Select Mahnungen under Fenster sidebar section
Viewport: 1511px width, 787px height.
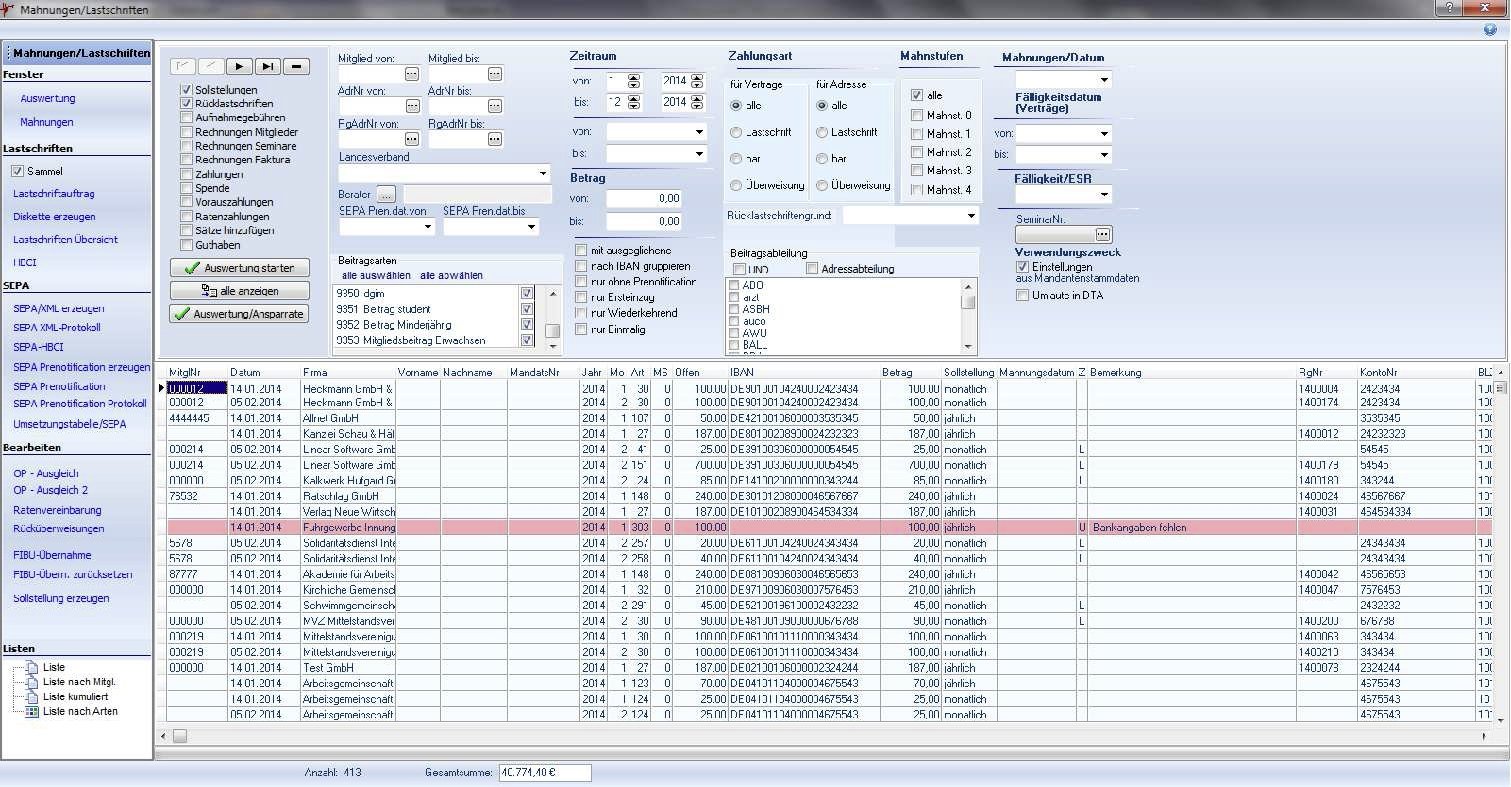[46, 122]
